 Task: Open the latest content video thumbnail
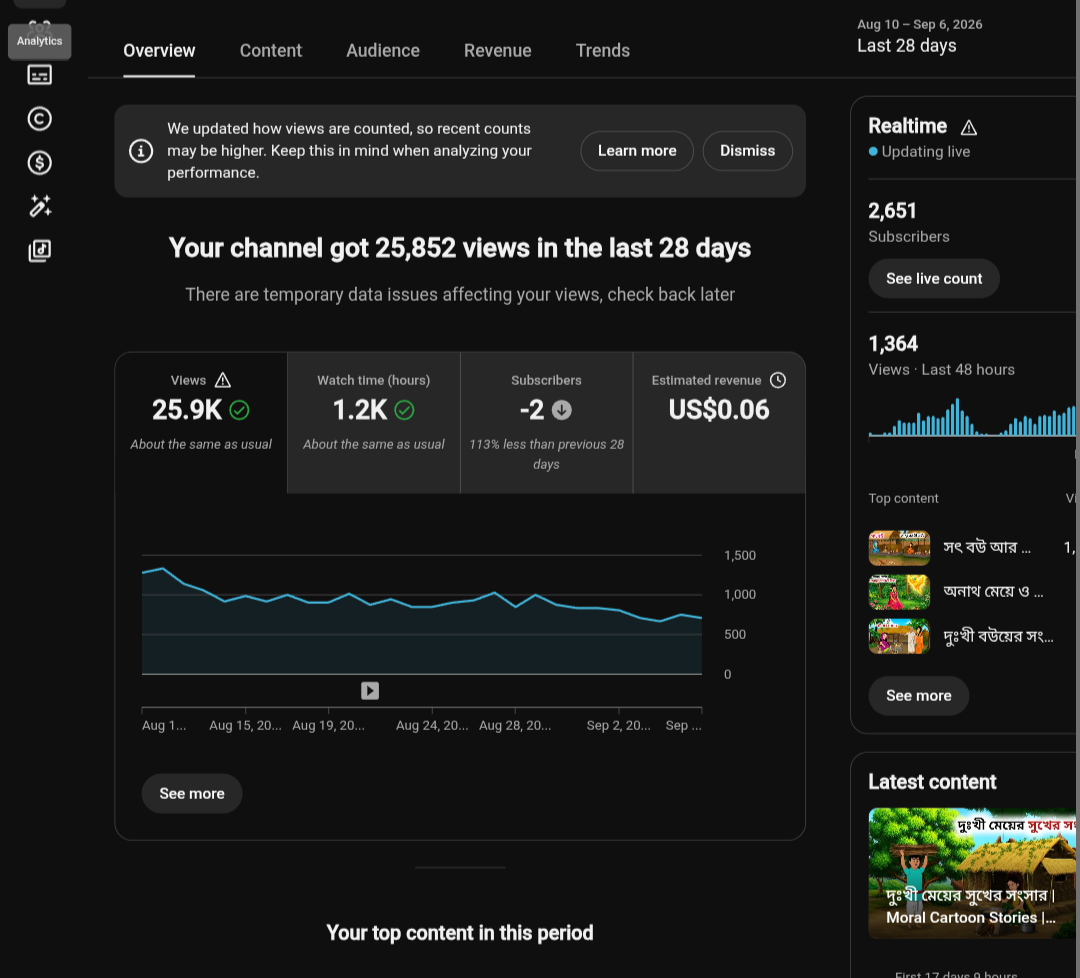973,873
